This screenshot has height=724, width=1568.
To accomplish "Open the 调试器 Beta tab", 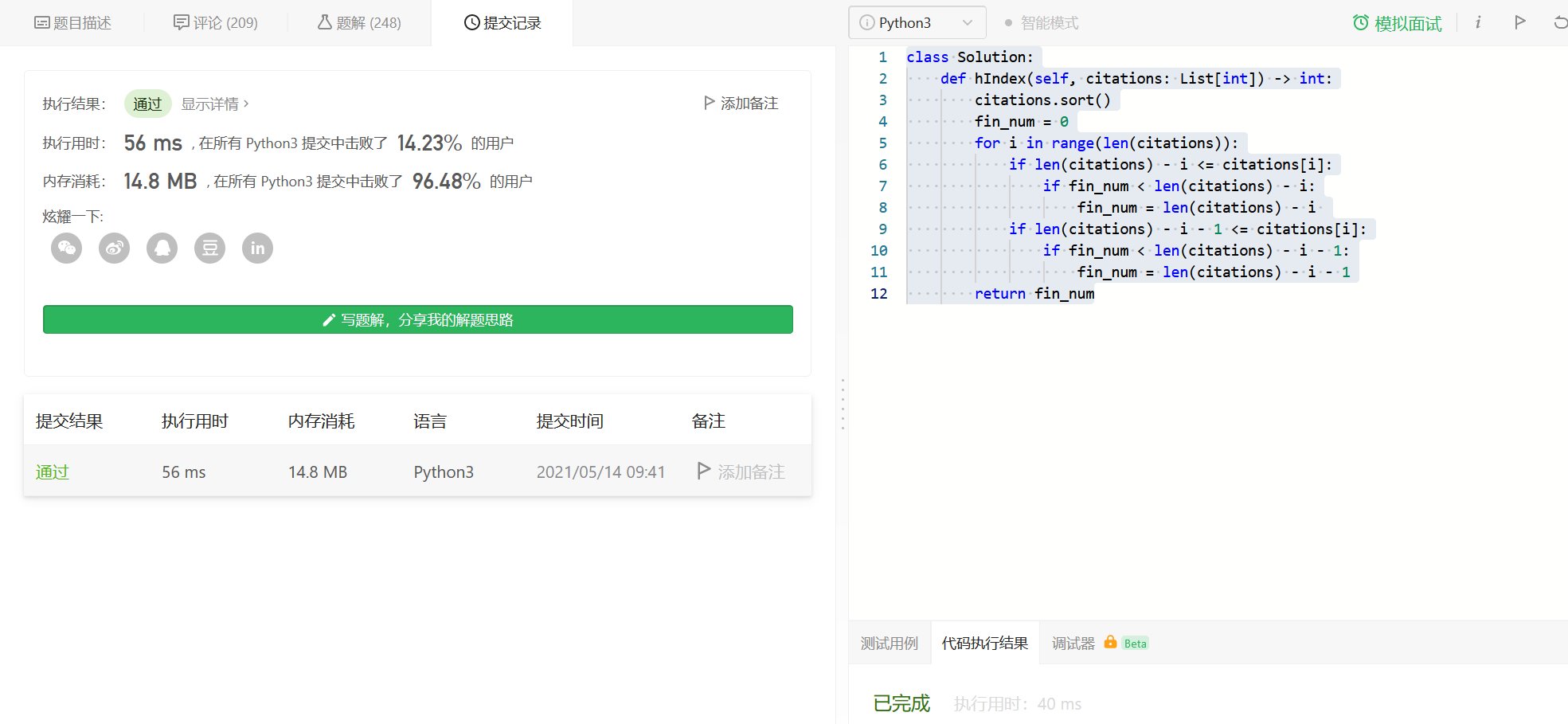I will [1100, 643].
